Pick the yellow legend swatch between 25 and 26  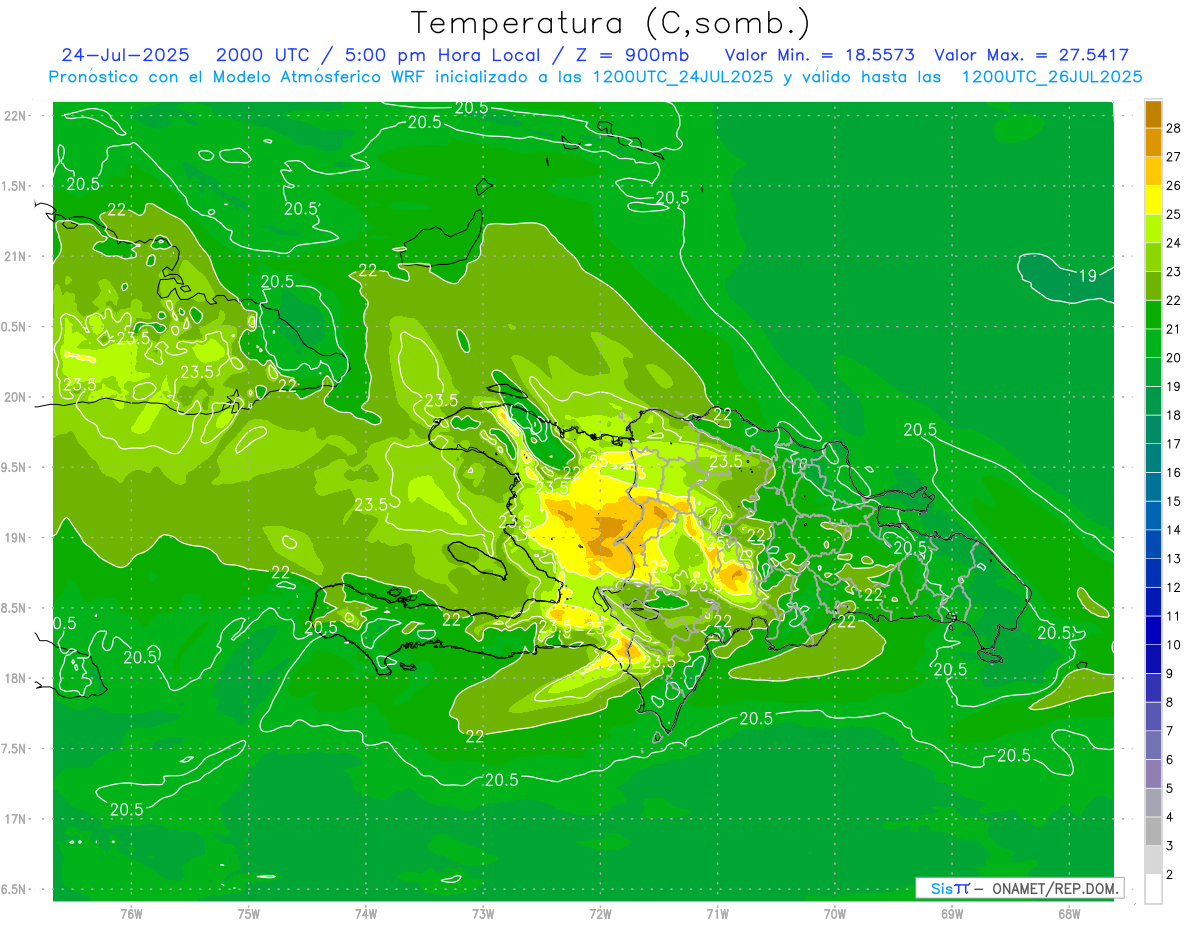click(1154, 200)
